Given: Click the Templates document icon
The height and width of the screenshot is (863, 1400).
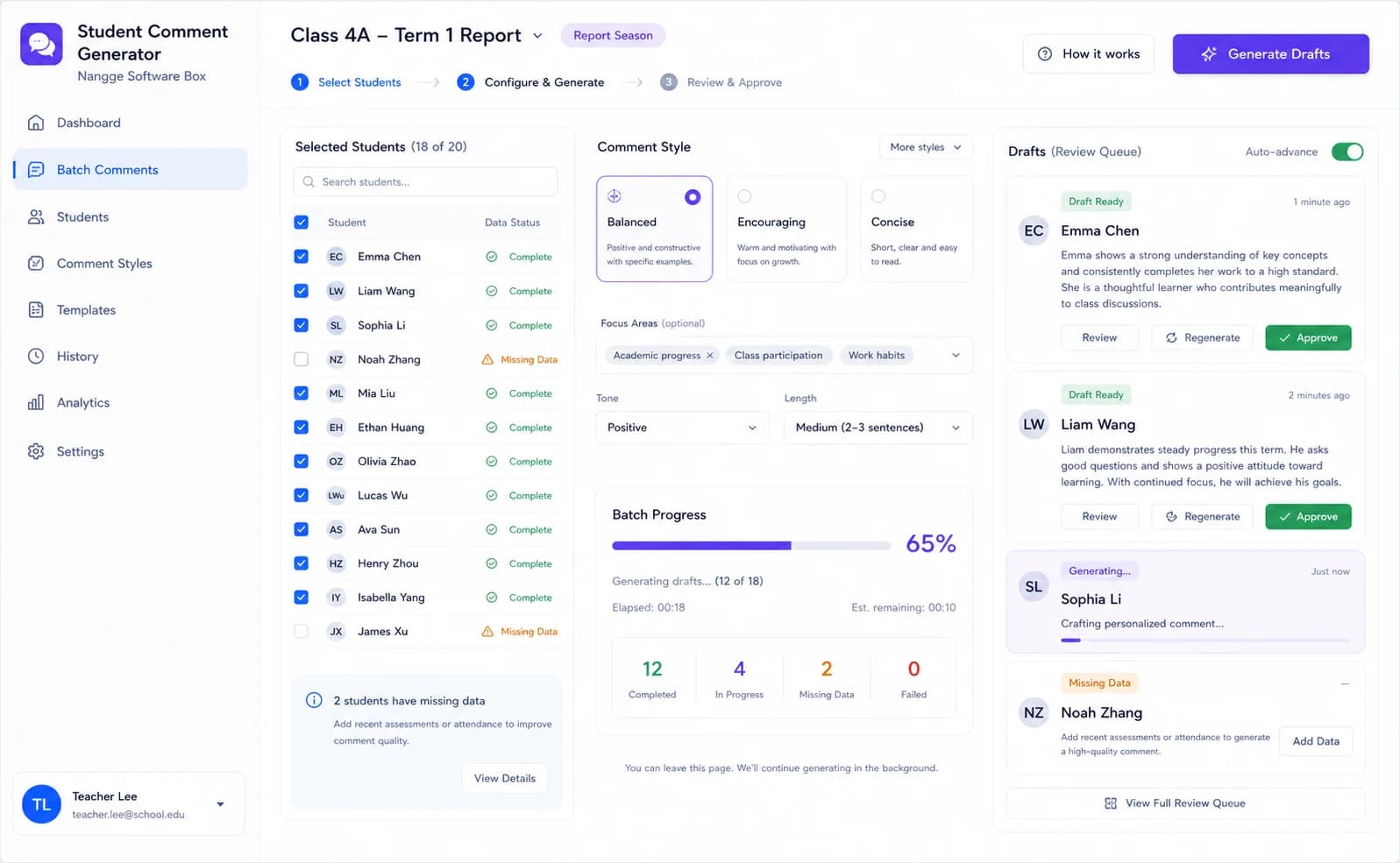Looking at the screenshot, I should coord(36,310).
